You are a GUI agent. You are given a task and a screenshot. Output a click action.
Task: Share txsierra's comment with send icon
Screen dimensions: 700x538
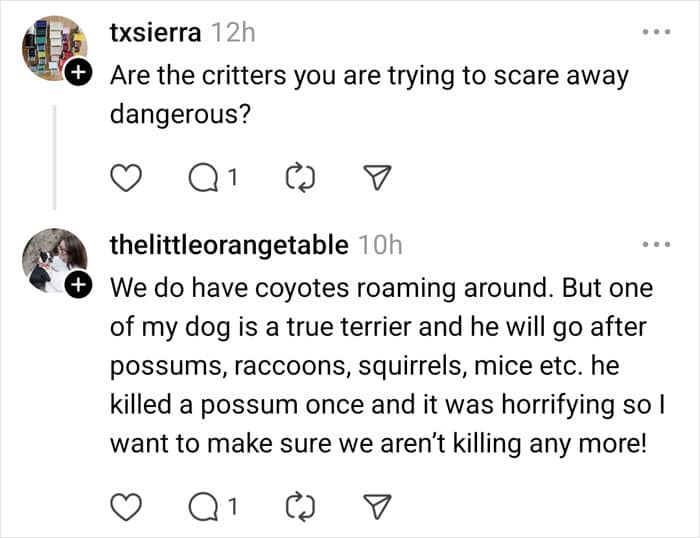tap(377, 178)
